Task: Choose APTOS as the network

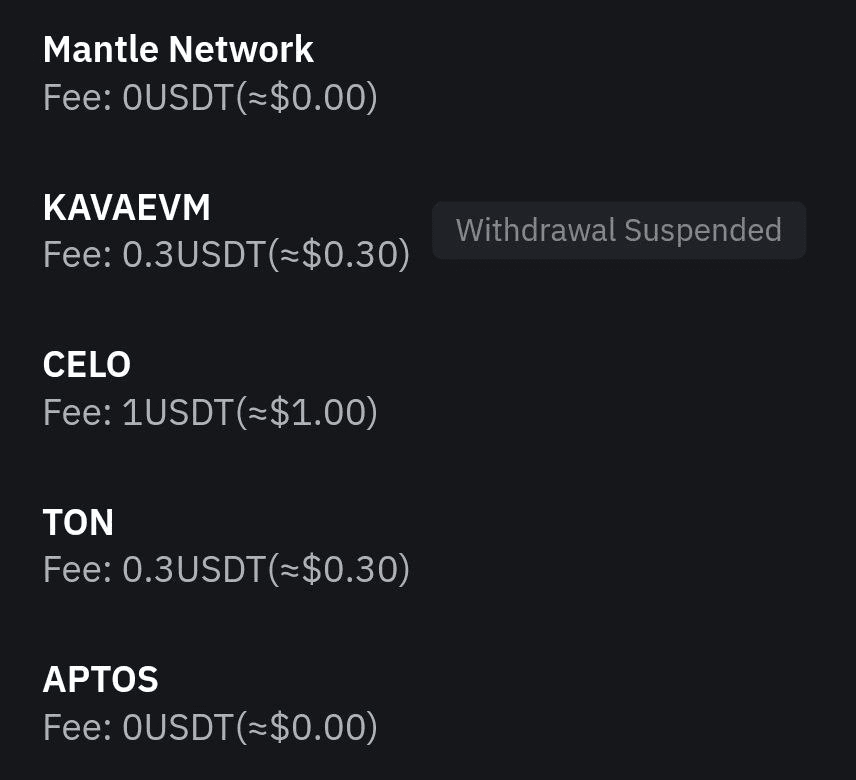Action: click(428, 702)
